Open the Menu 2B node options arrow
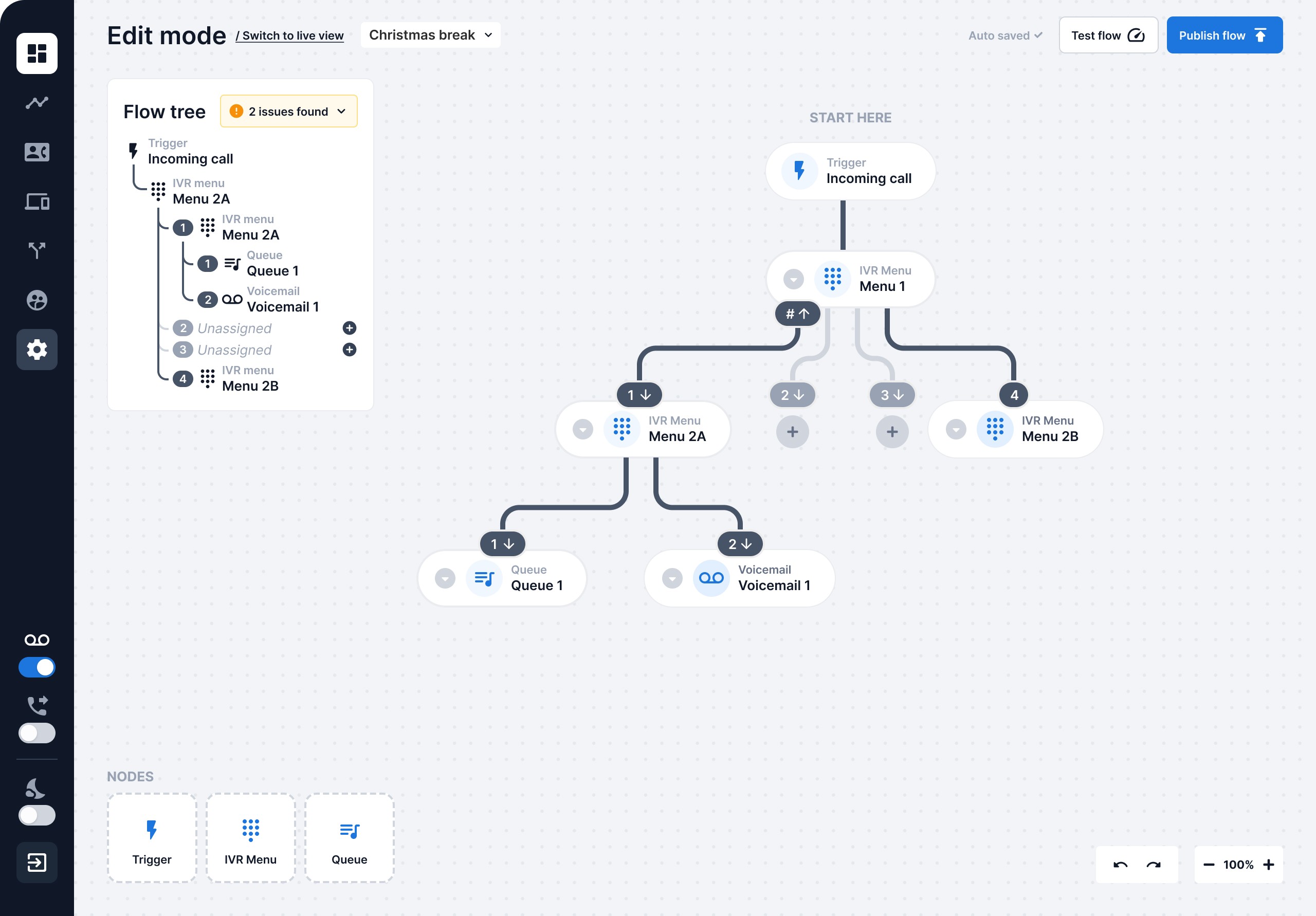1316x916 pixels. [x=956, y=429]
